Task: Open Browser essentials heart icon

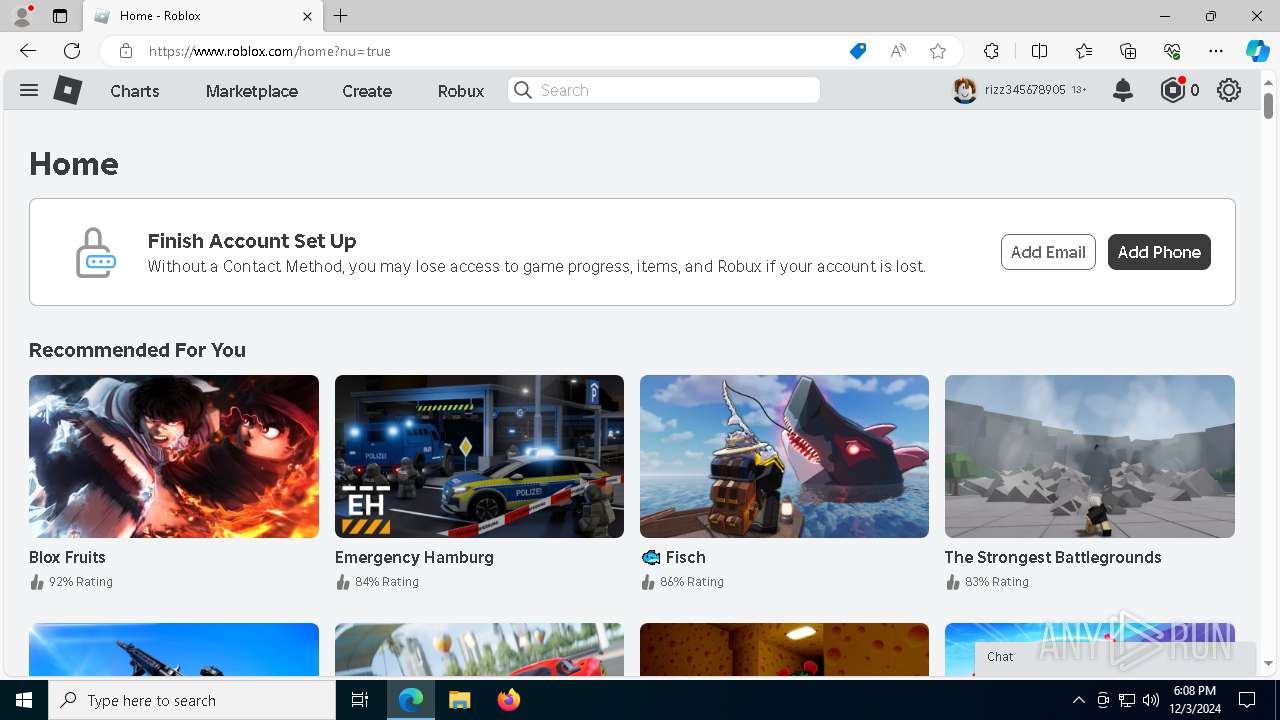Action: [1172, 51]
